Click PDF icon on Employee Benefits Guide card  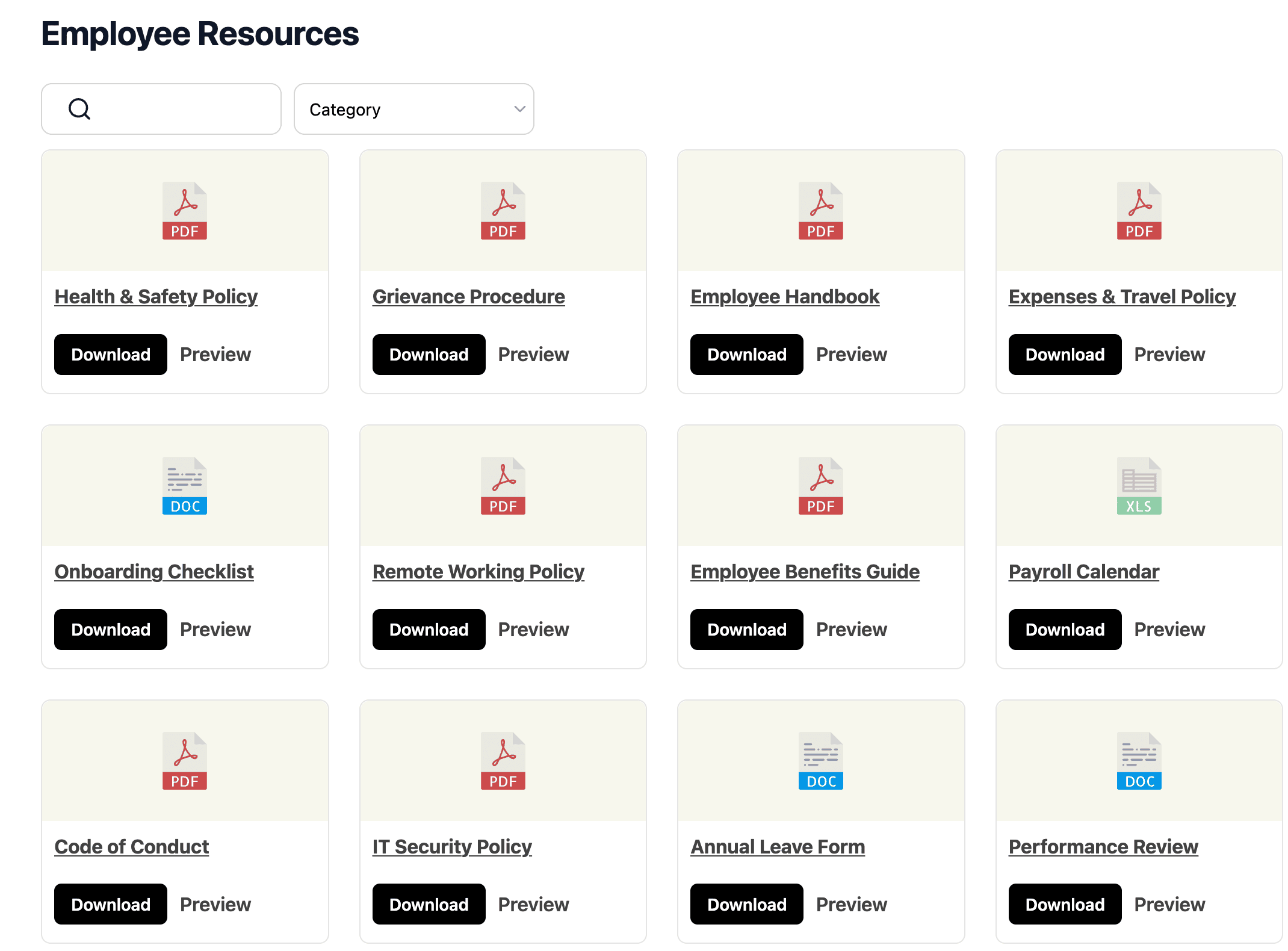[821, 486]
